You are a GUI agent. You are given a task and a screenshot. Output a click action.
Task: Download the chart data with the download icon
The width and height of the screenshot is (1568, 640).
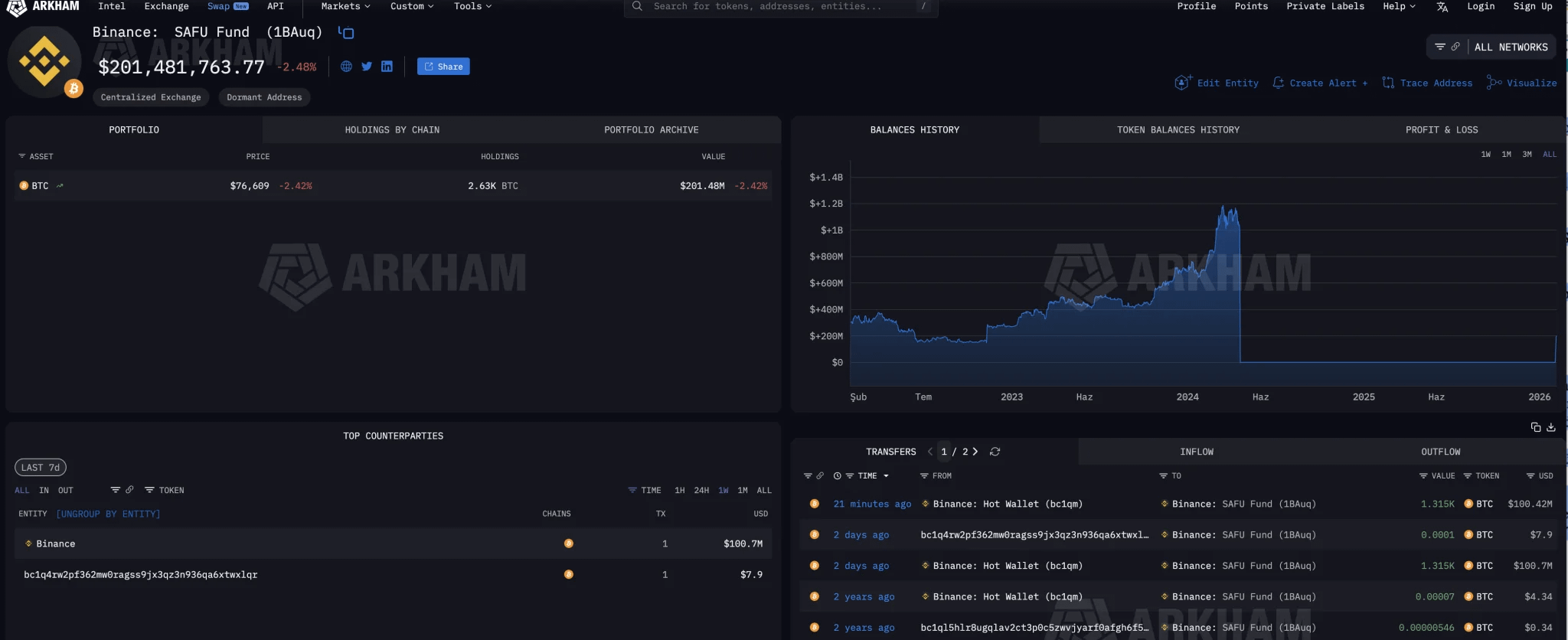coord(1551,427)
